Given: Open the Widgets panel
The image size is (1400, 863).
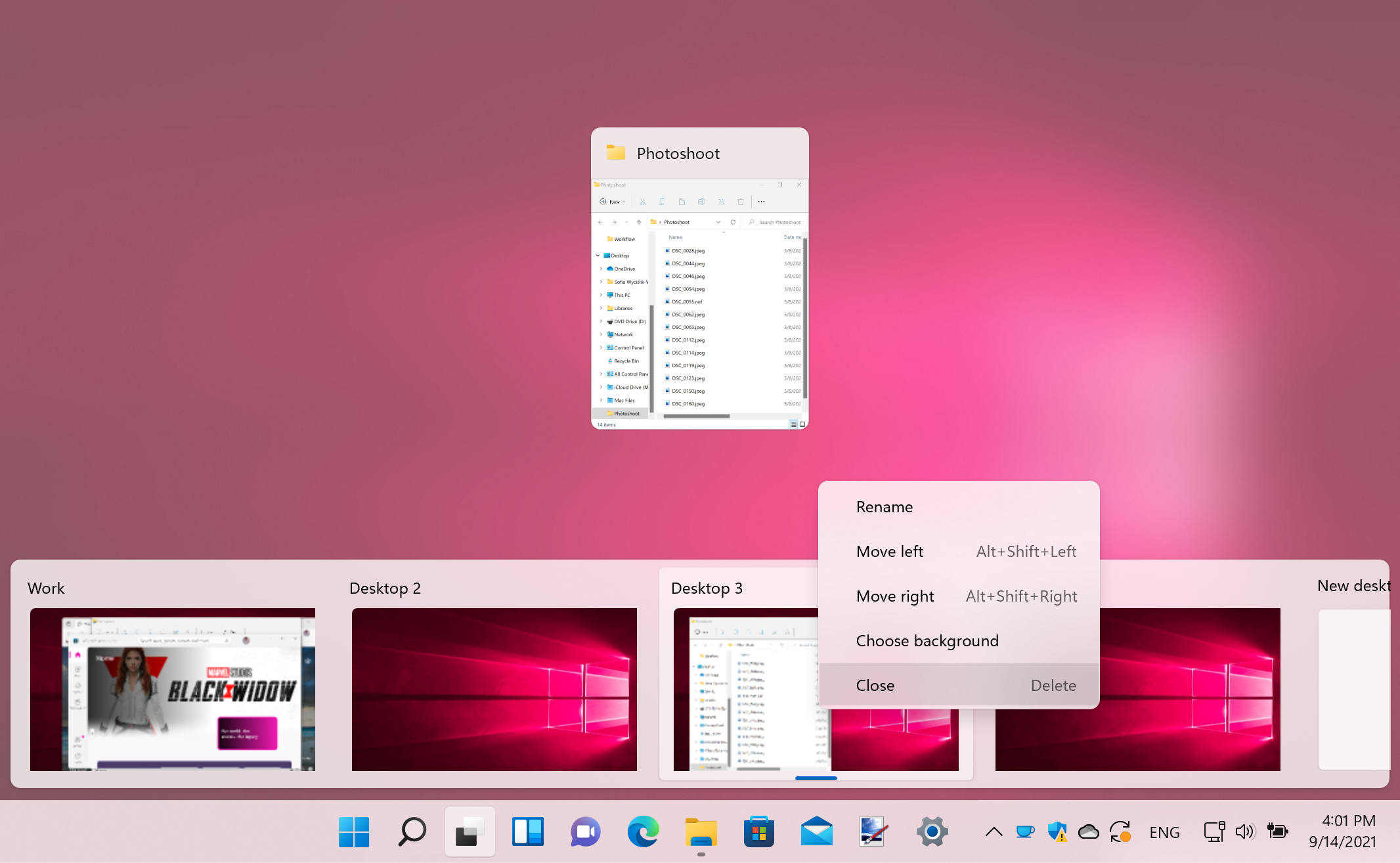Looking at the screenshot, I should click(x=527, y=832).
